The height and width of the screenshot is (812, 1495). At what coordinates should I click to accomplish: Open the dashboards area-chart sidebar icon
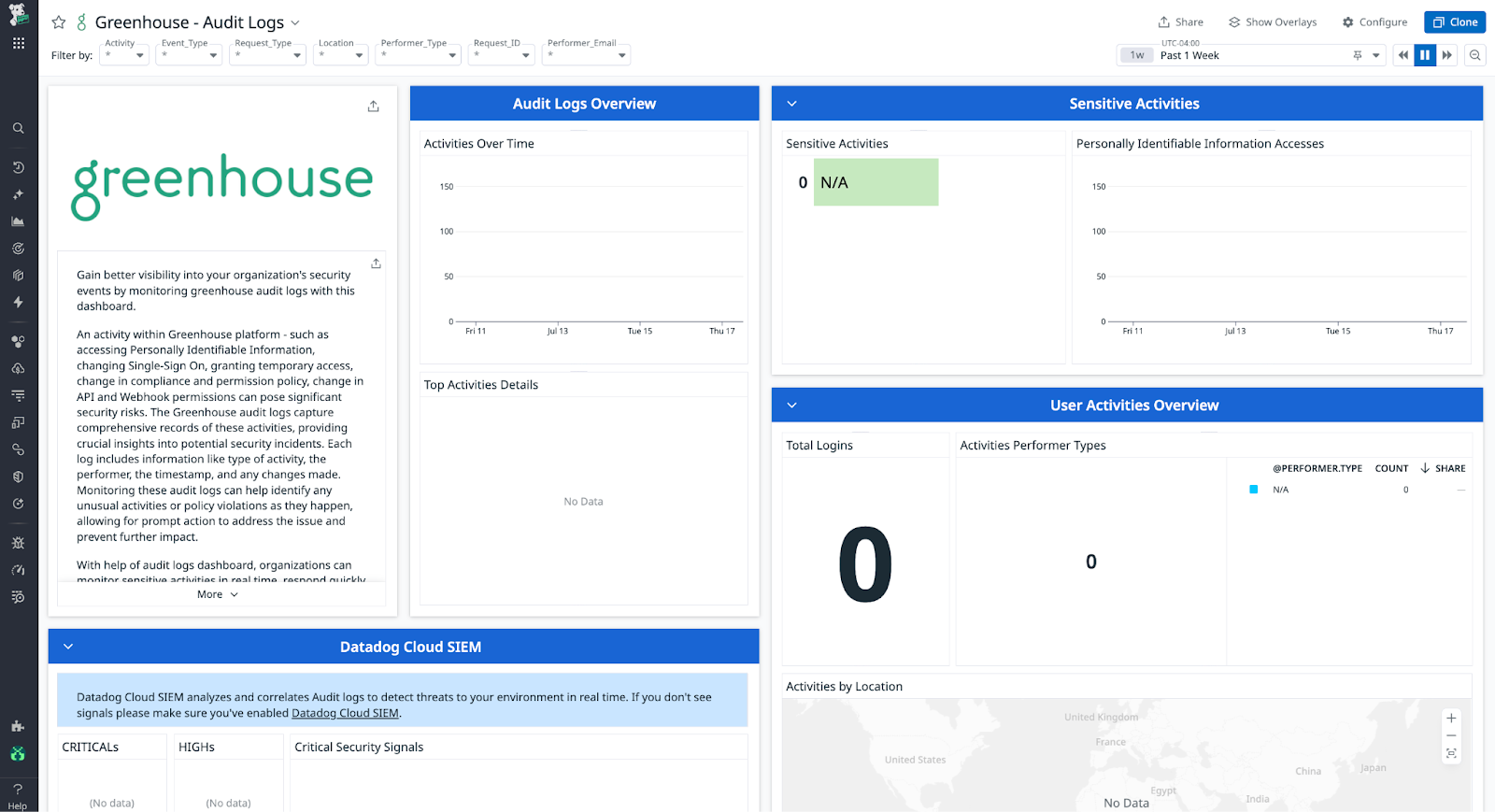[x=18, y=221]
